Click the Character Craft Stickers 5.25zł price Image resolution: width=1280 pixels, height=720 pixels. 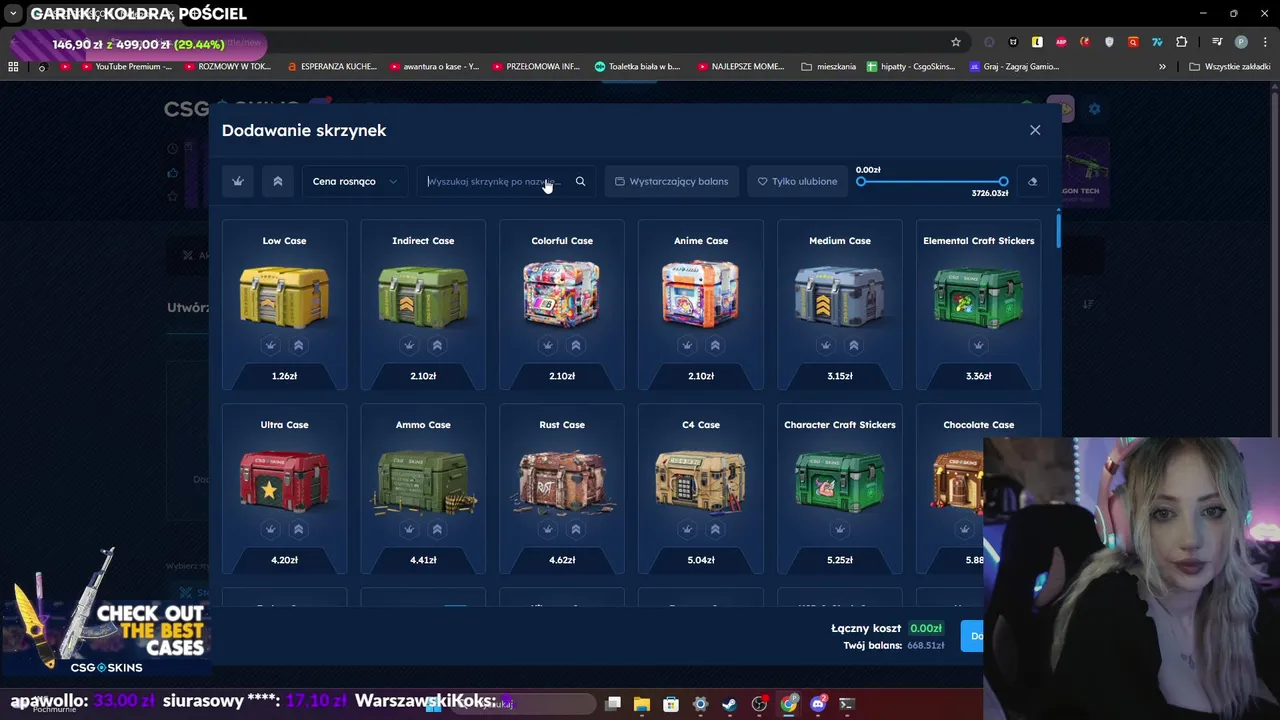(840, 560)
